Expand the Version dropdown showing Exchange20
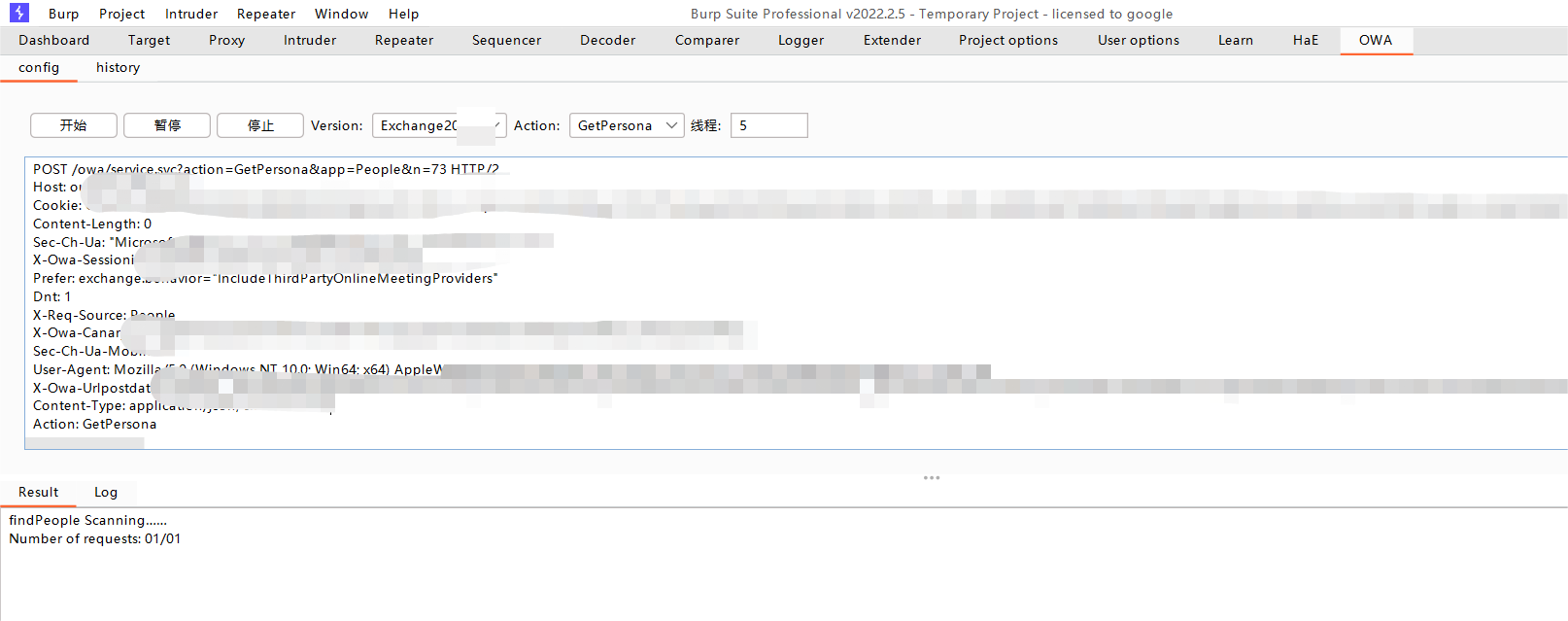This screenshot has width=1568, height=621. (439, 125)
